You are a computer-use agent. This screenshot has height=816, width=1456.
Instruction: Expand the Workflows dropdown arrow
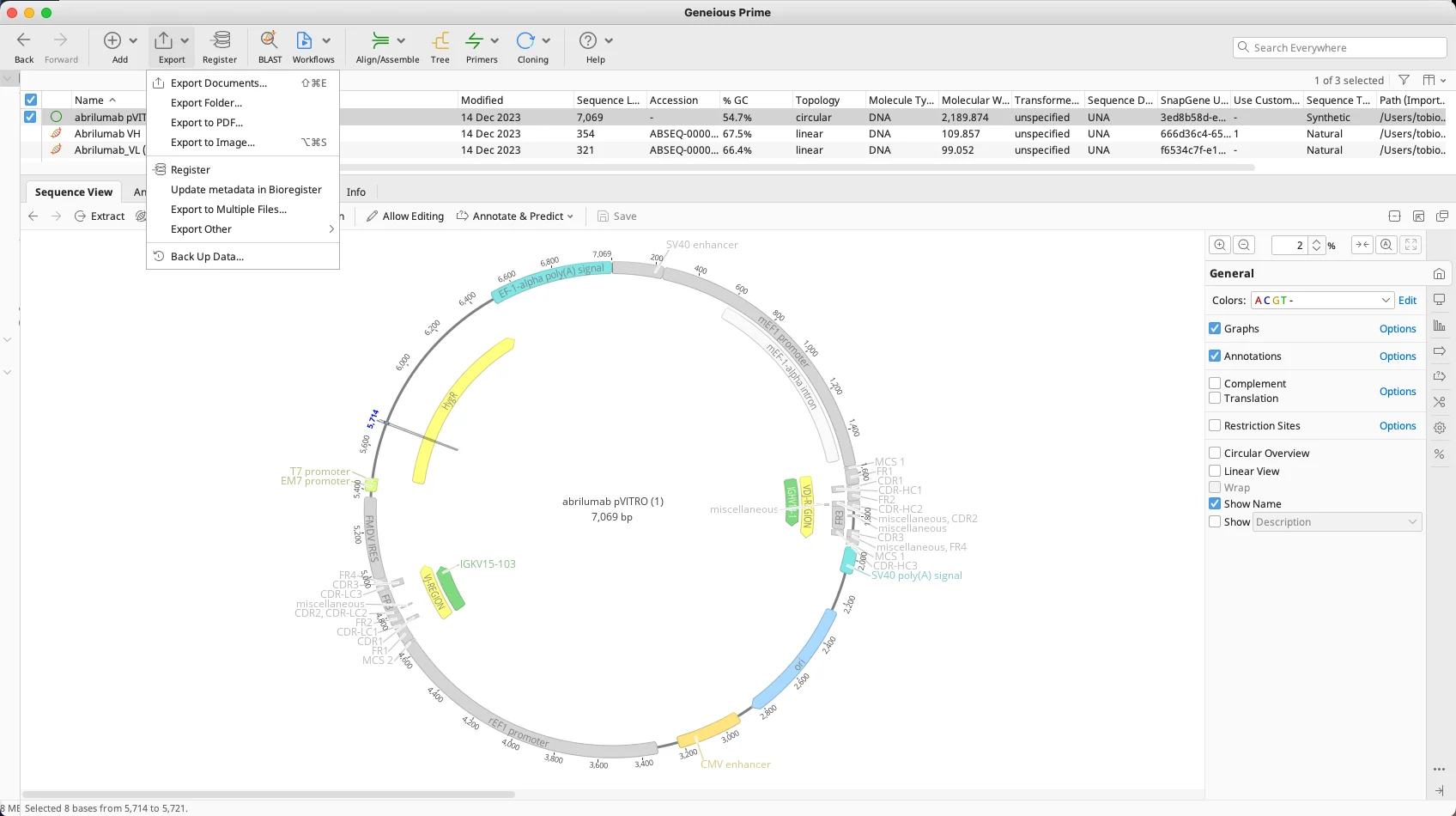(x=326, y=40)
